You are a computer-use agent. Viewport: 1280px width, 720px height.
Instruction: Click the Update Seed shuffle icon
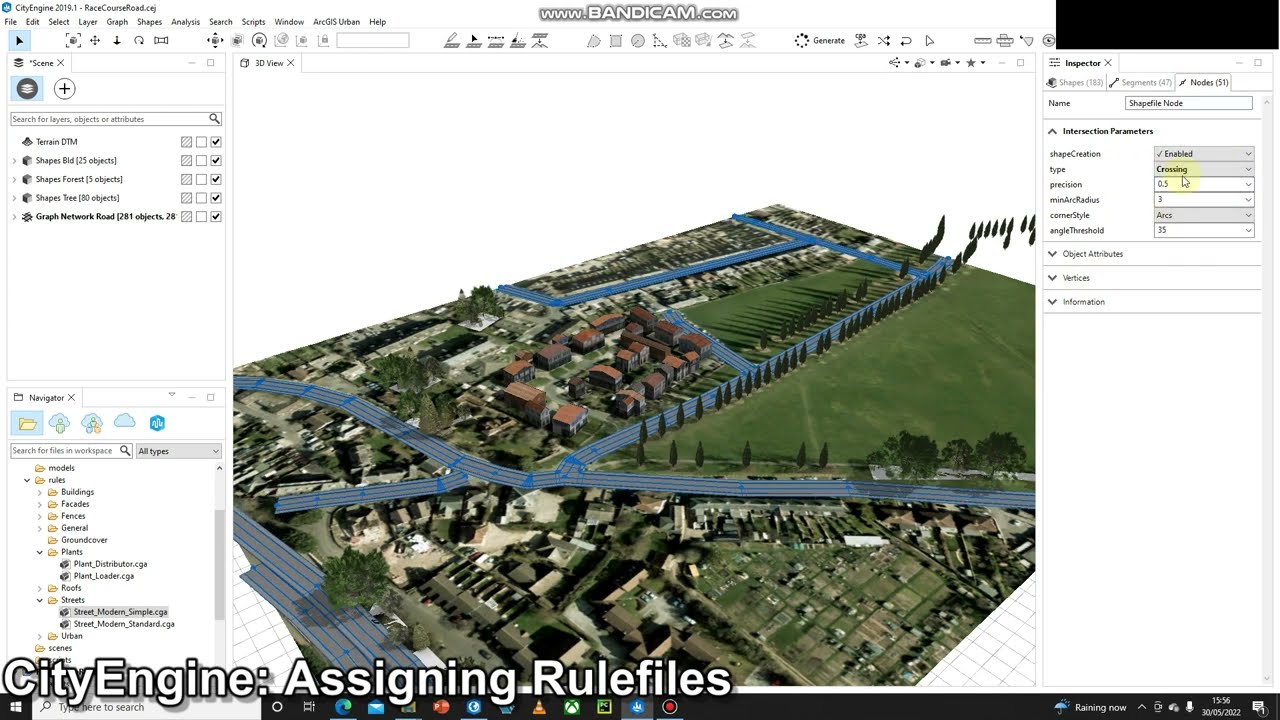click(x=884, y=41)
